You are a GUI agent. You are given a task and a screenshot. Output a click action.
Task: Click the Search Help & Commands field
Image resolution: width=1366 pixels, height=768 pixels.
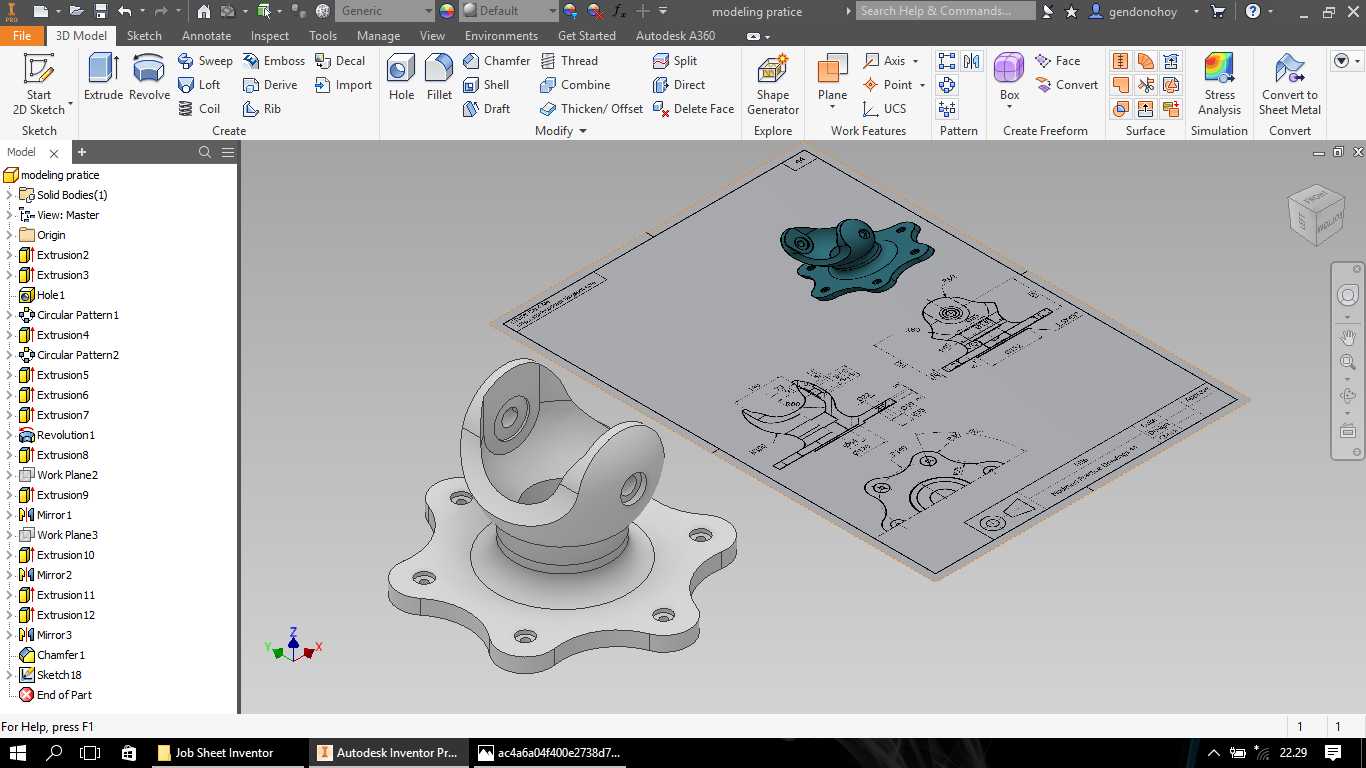947,11
